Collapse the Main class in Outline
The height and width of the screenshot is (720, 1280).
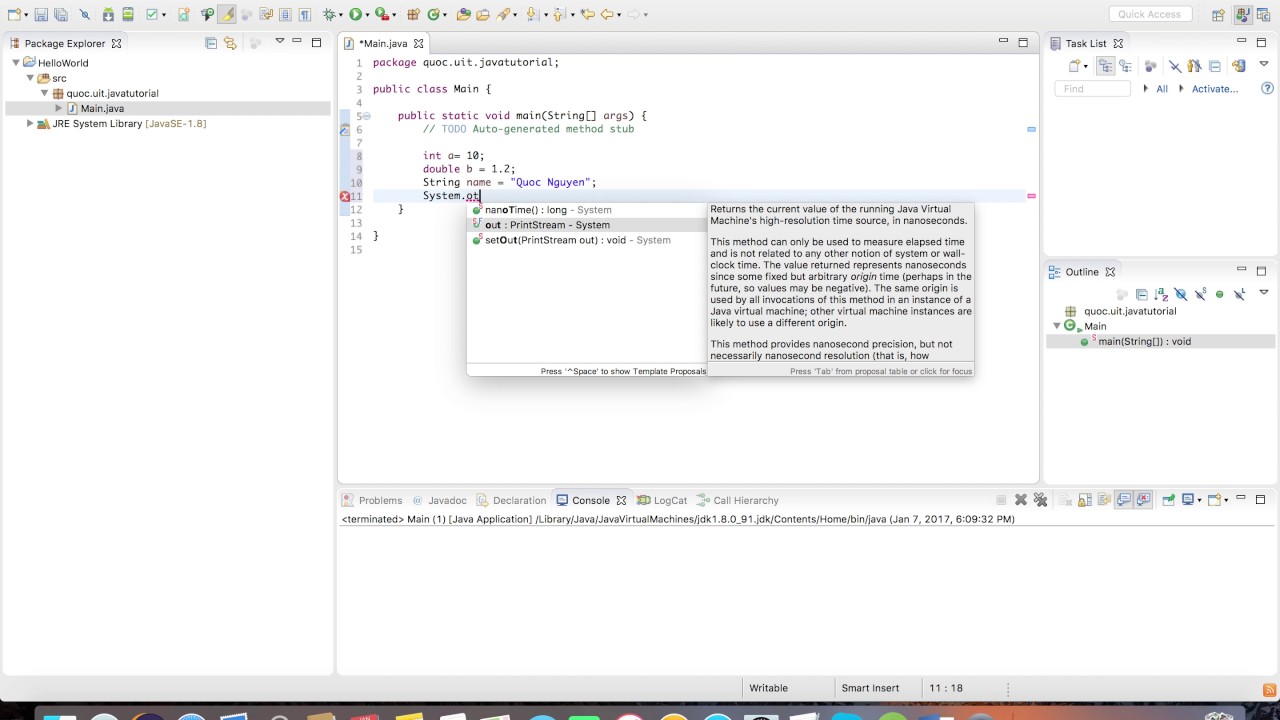(1057, 326)
